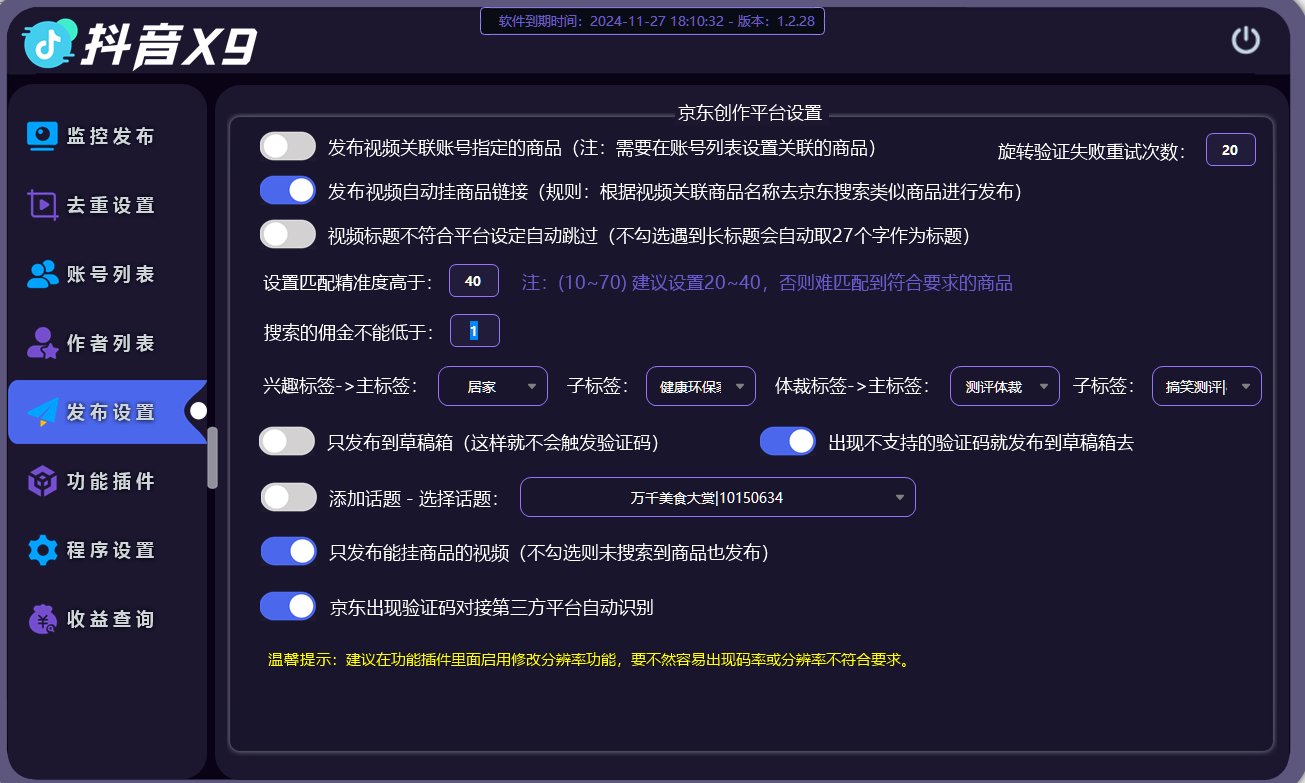
Task: Expand the 搞笑测评 sub-tag dropdown
Action: pos(1207,386)
